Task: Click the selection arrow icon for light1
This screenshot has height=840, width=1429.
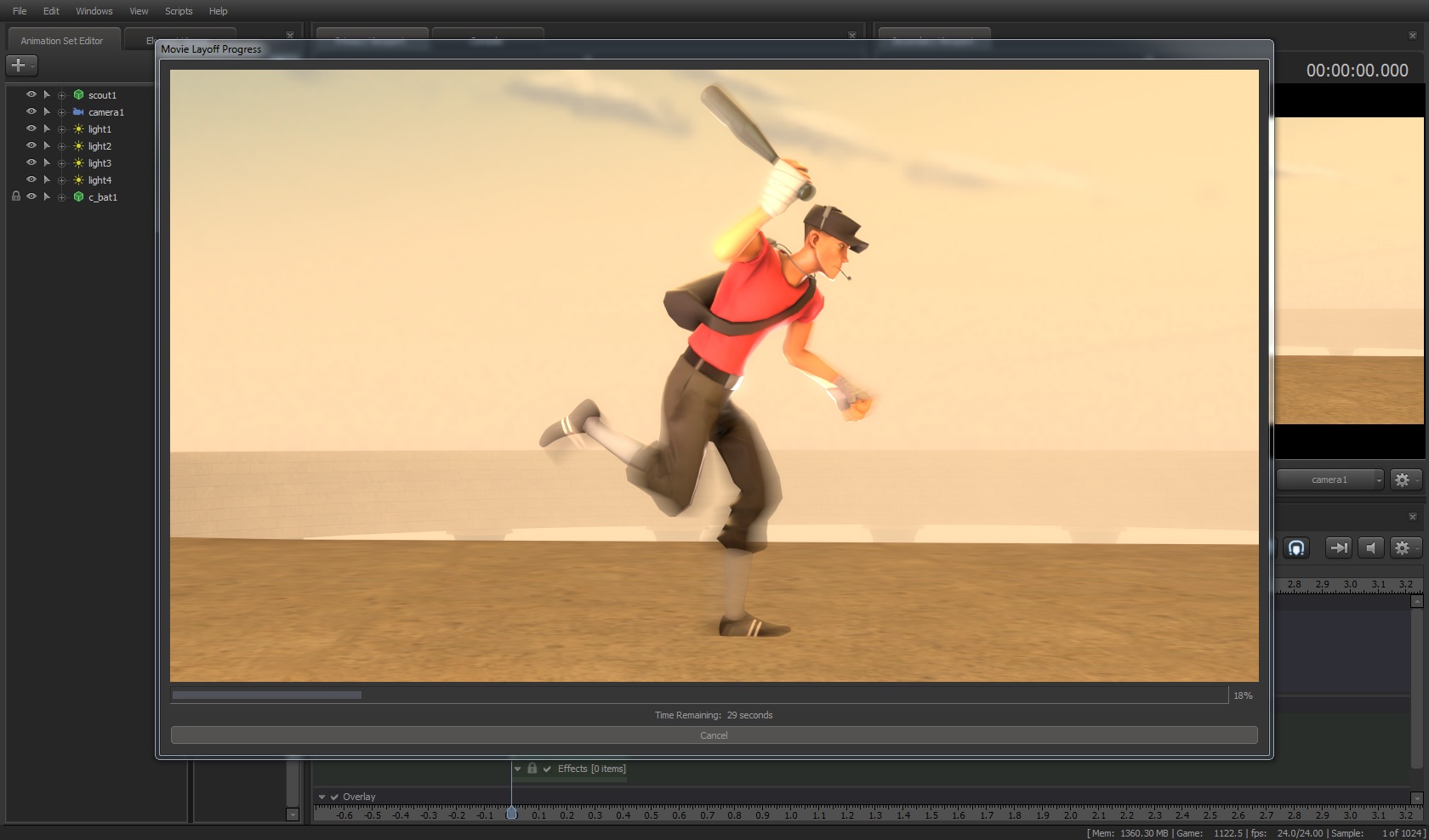Action: (47, 129)
